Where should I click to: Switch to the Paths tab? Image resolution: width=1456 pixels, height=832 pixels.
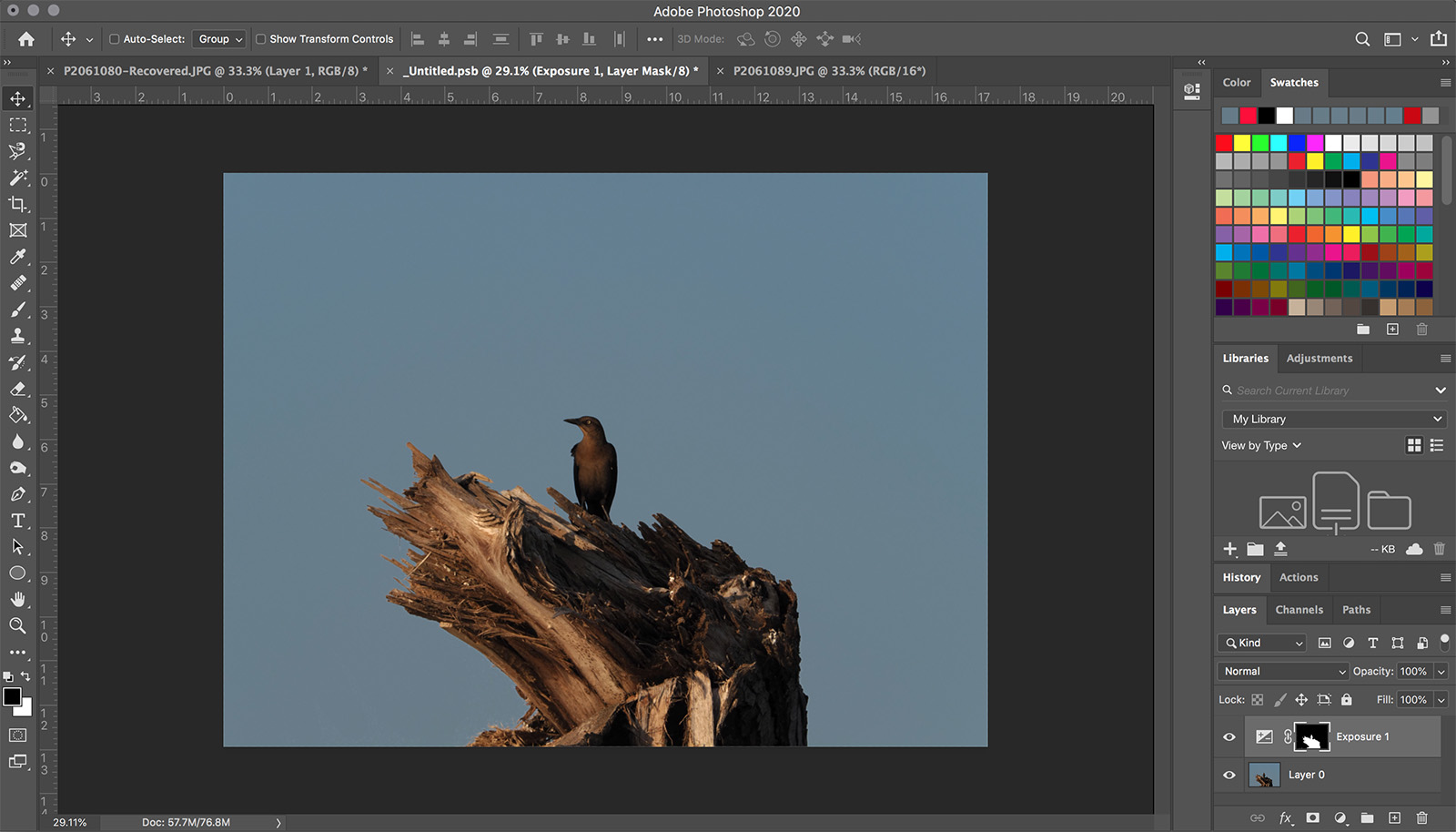[1356, 610]
